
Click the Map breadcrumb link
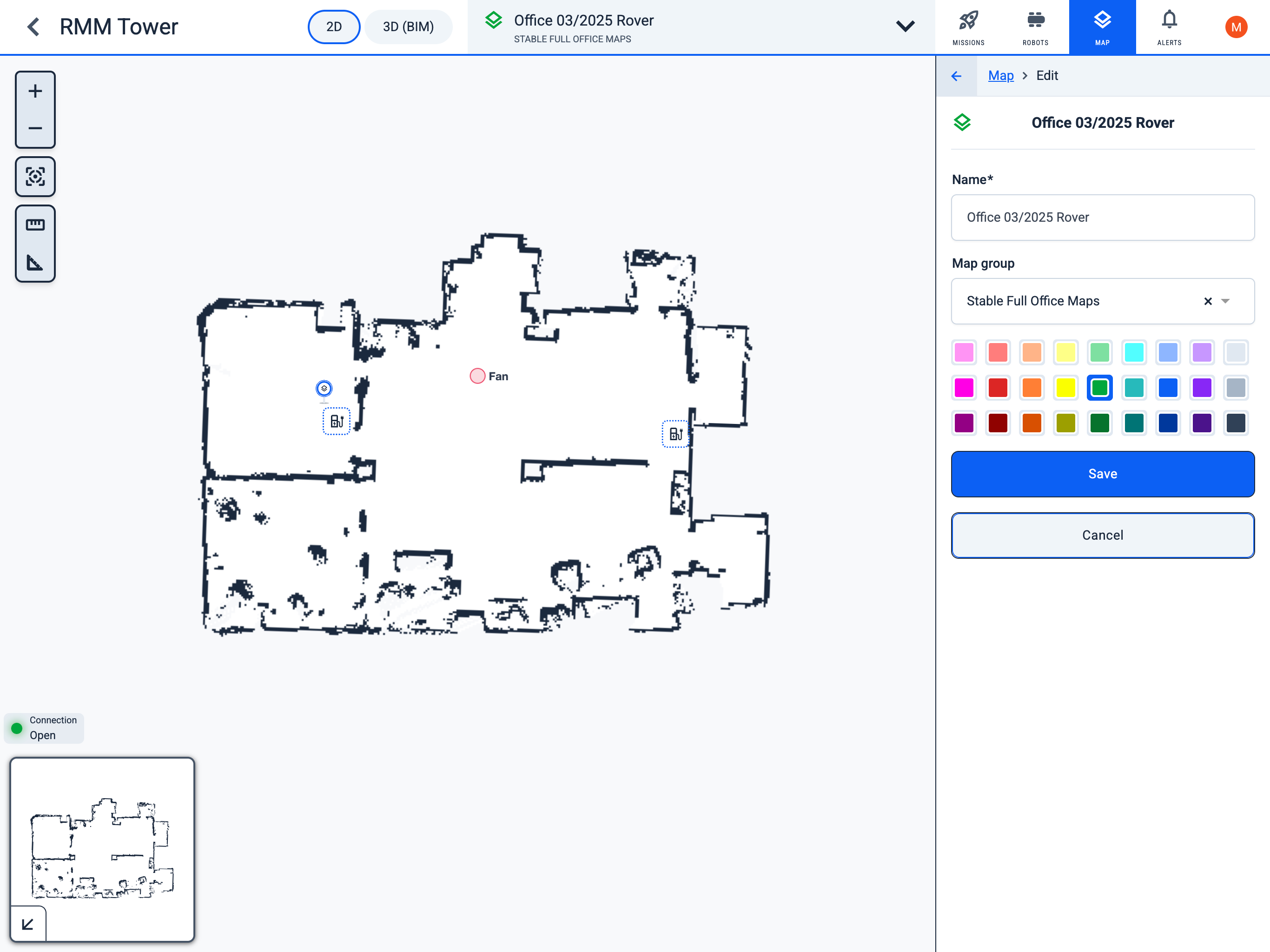1001,76
